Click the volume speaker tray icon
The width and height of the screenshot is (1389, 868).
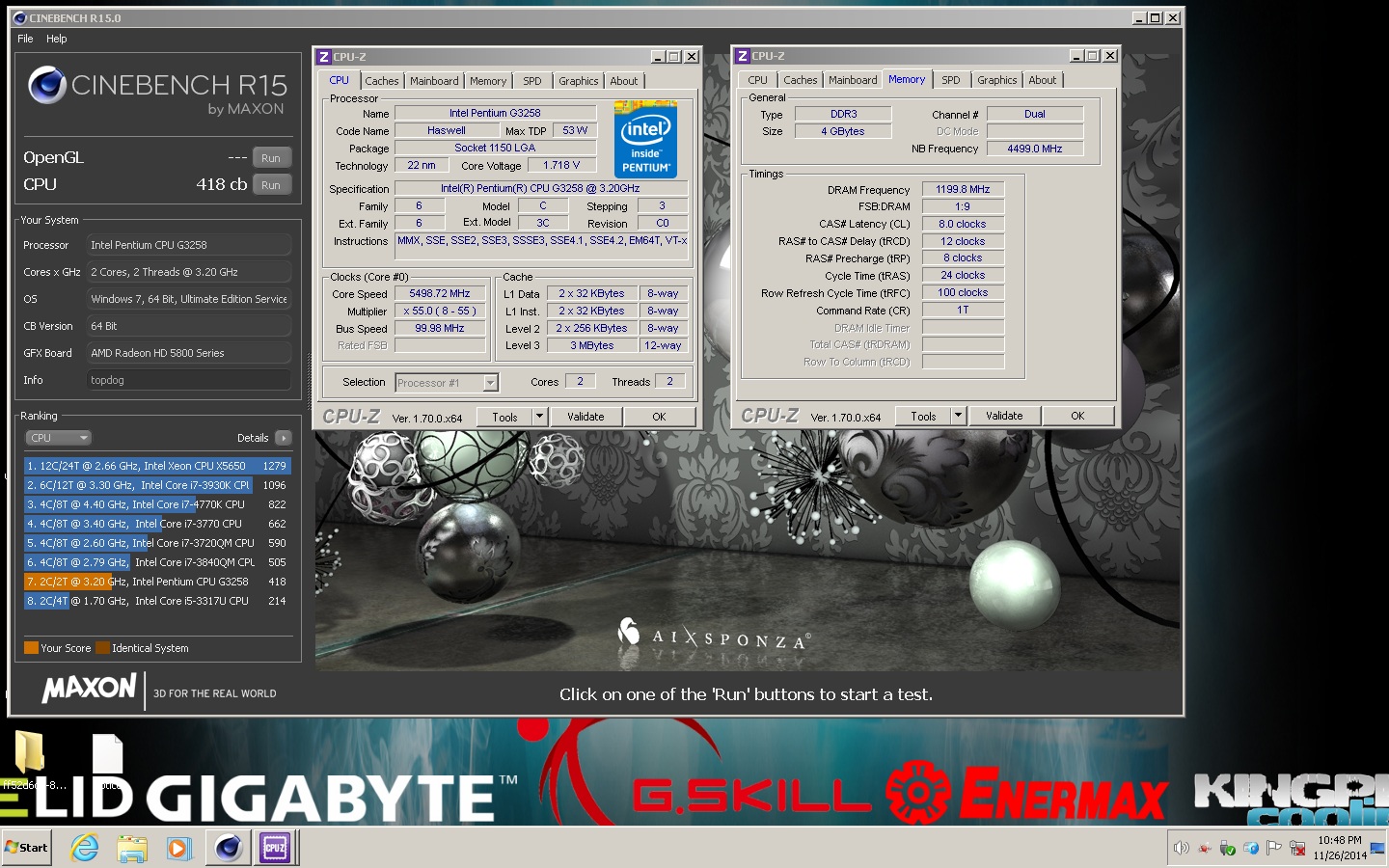pyautogui.click(x=1181, y=849)
